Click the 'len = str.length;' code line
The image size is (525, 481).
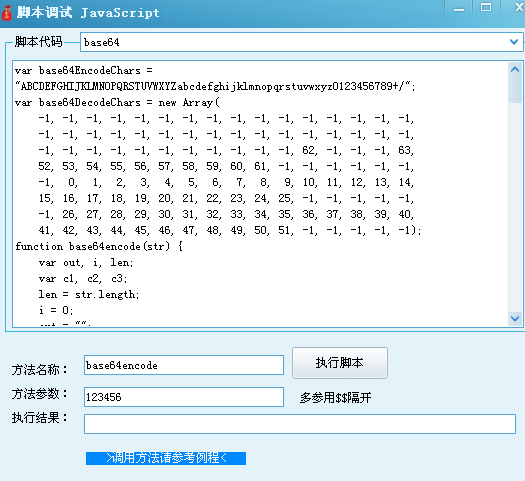(89, 295)
